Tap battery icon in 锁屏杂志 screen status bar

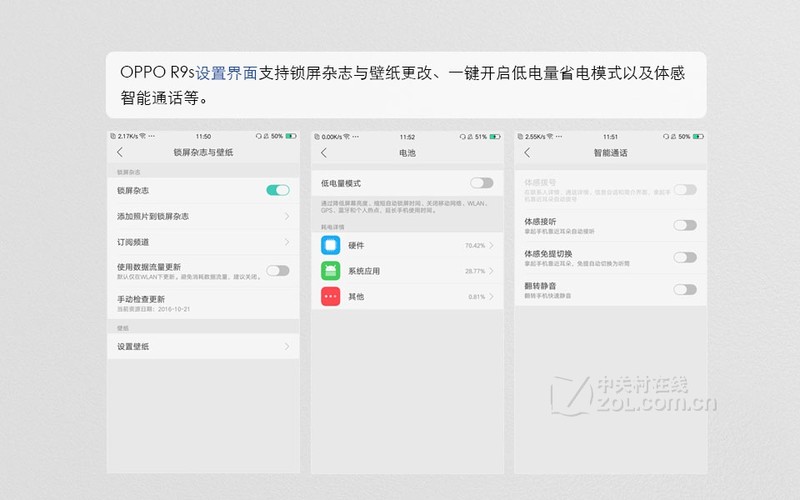click(x=291, y=136)
